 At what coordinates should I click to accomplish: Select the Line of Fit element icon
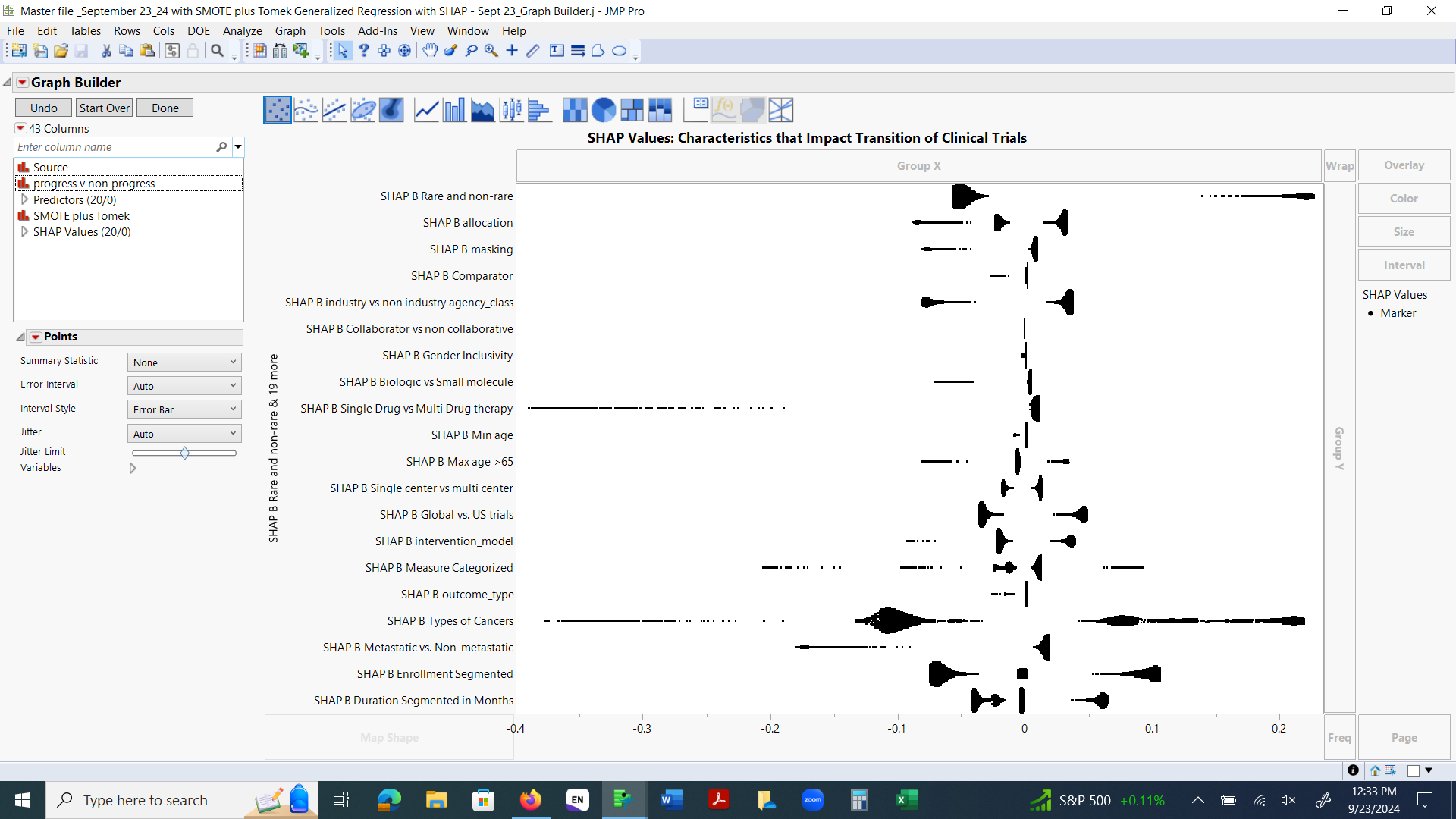[334, 109]
